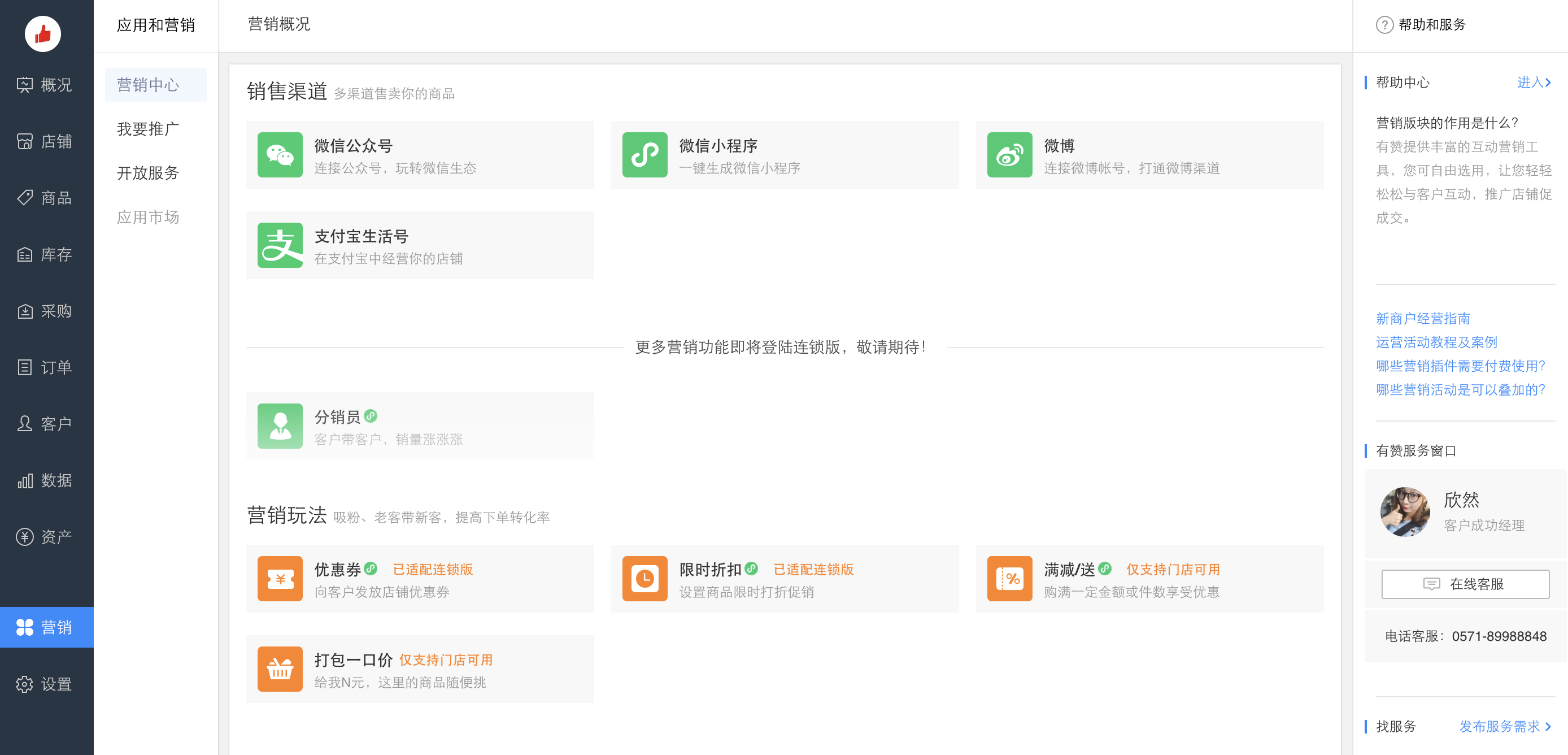Click the 在线客服 button
The image size is (1568, 755).
tap(1465, 584)
